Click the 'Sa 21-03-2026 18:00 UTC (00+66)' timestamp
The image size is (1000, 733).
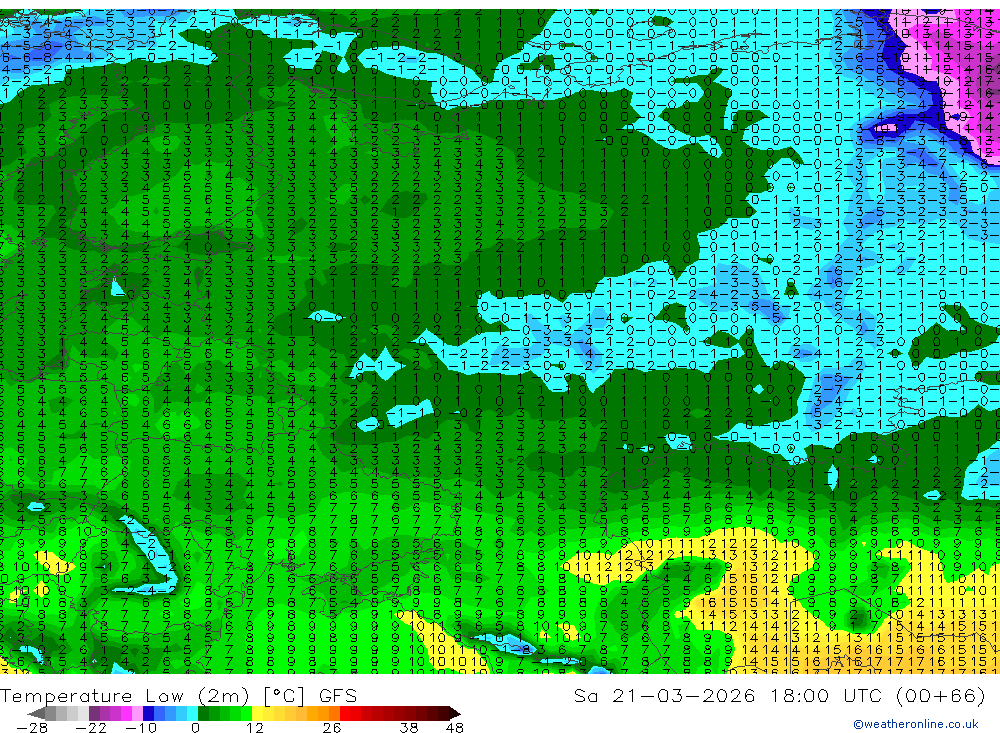pyautogui.click(x=780, y=695)
